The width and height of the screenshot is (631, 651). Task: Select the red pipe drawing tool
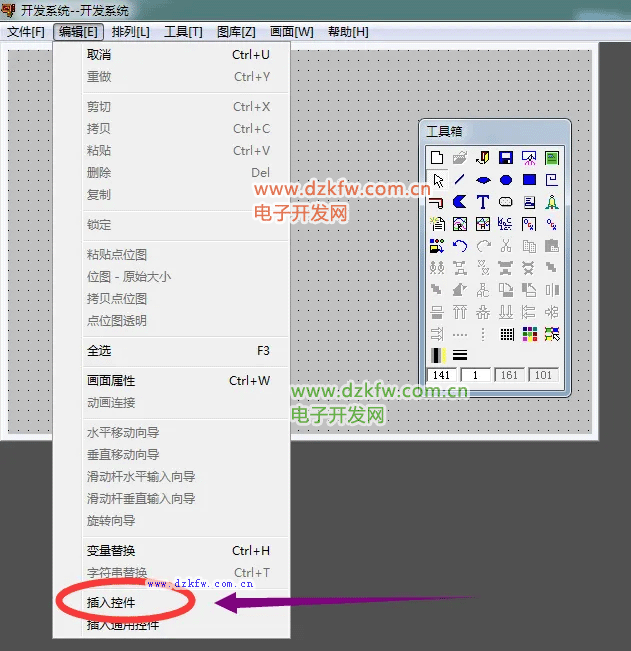coord(437,202)
